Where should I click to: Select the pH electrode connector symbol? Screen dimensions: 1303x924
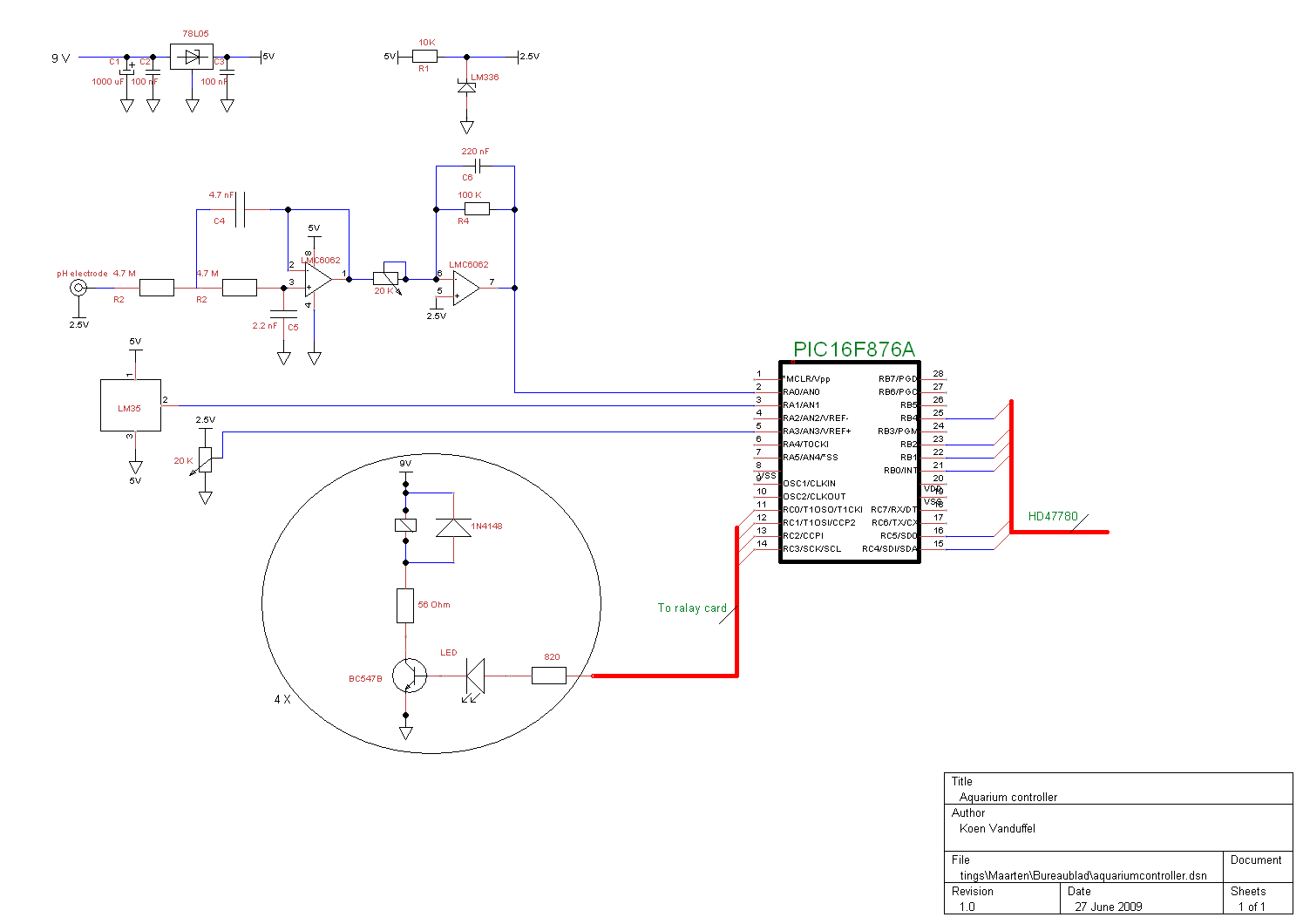[x=78, y=288]
